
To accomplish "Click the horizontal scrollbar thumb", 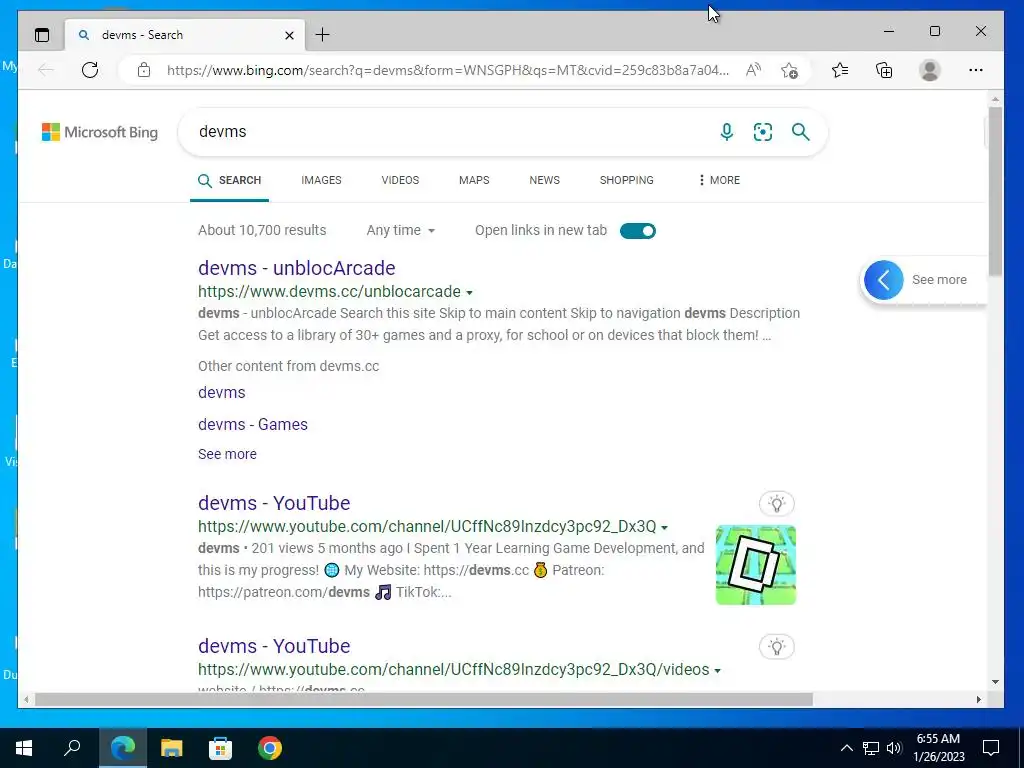I will click(x=424, y=699).
